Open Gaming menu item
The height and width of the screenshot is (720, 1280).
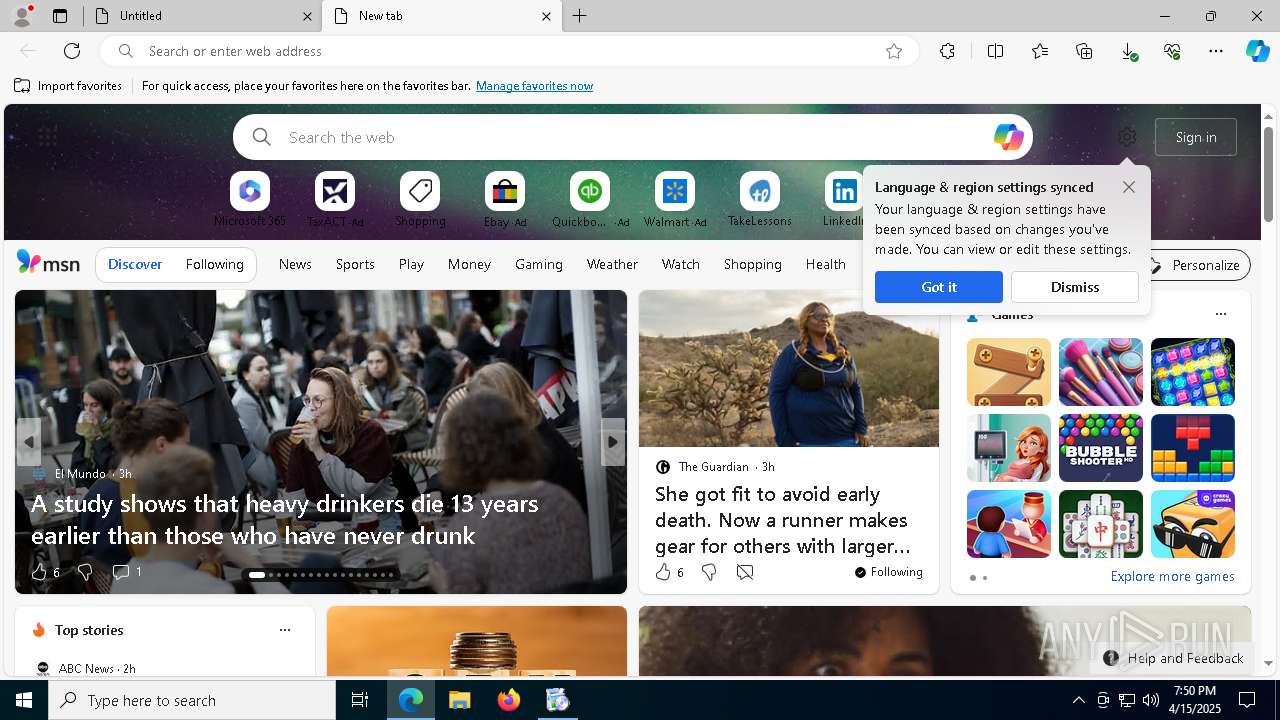point(539,264)
